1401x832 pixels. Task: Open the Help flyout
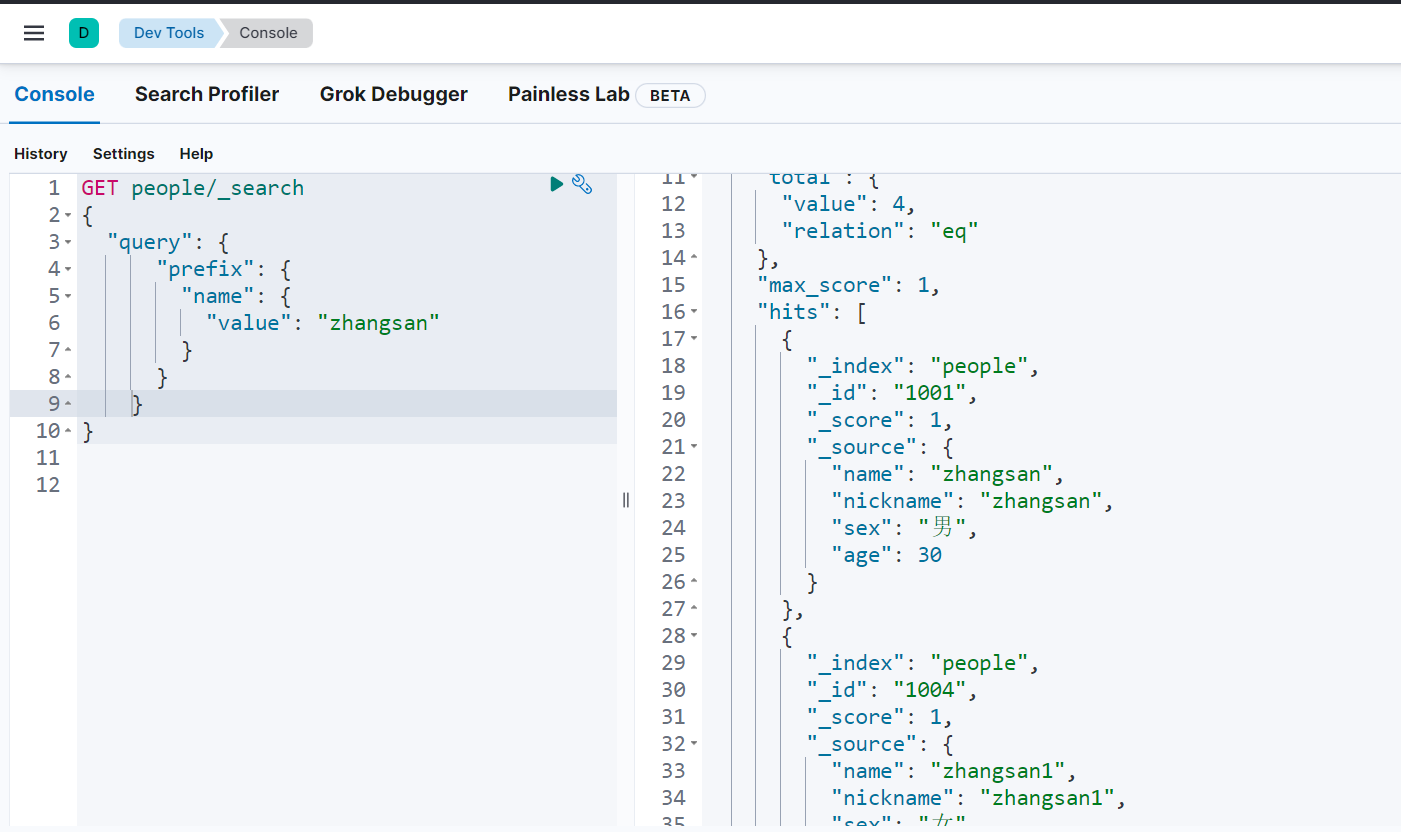pyautogui.click(x=196, y=153)
